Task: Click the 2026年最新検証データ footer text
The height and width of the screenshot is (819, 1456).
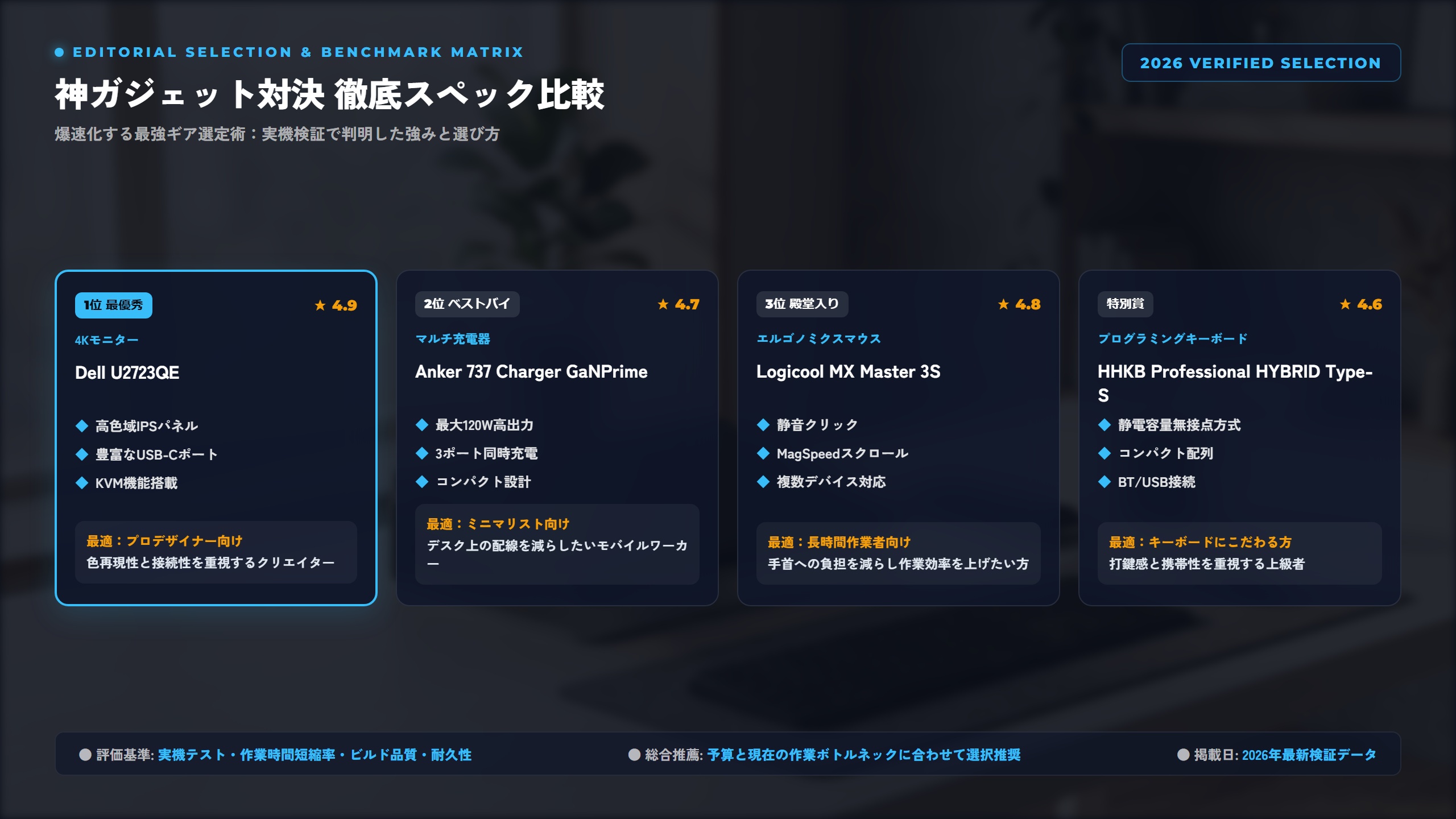Action: (1309, 755)
